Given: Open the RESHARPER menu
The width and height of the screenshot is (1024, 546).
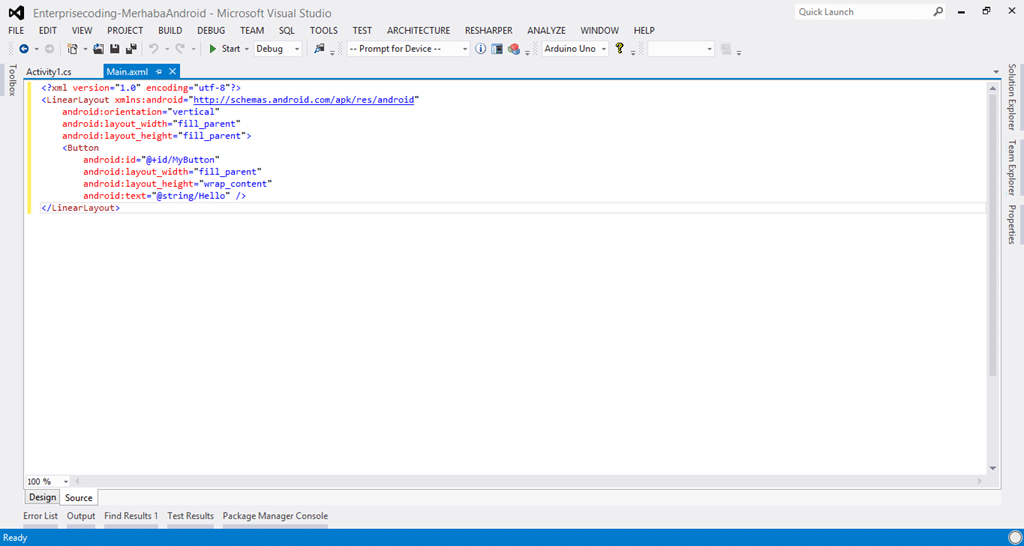Looking at the screenshot, I should pos(488,31).
